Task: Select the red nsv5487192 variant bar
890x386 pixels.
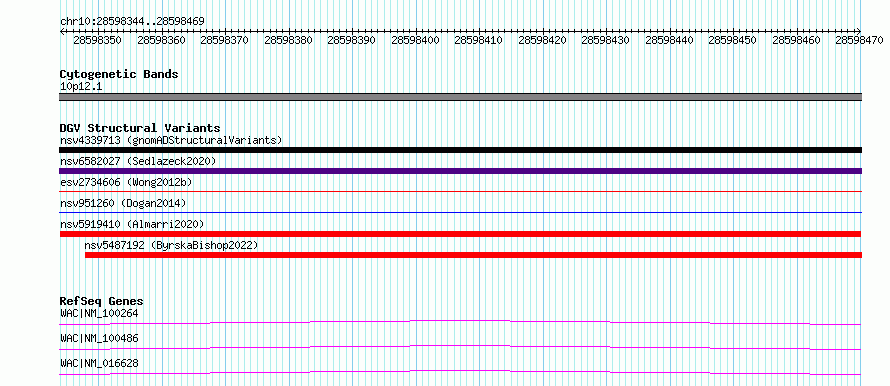Action: pyautogui.click(x=473, y=255)
